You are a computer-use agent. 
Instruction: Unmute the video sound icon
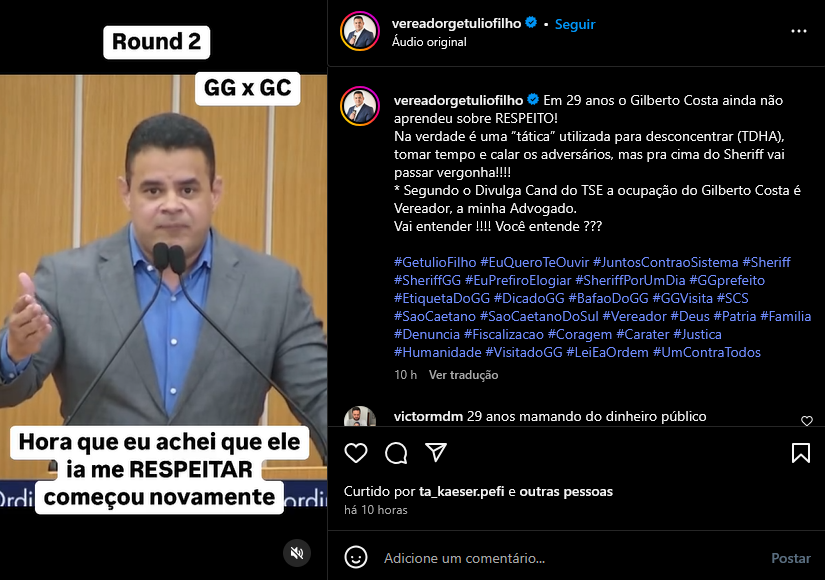pyautogui.click(x=297, y=553)
